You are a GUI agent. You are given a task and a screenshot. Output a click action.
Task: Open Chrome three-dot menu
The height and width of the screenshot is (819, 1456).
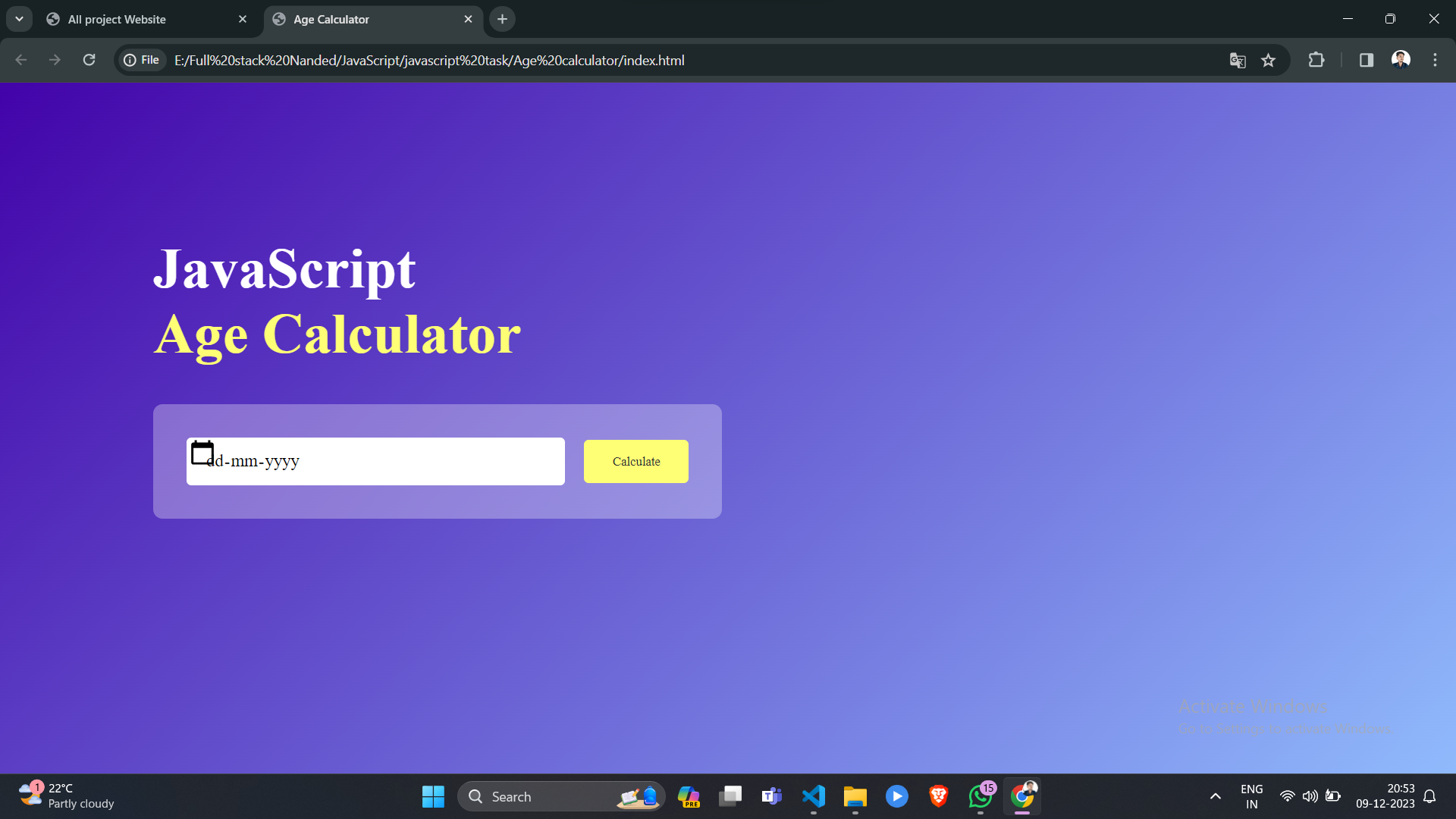pos(1435,60)
